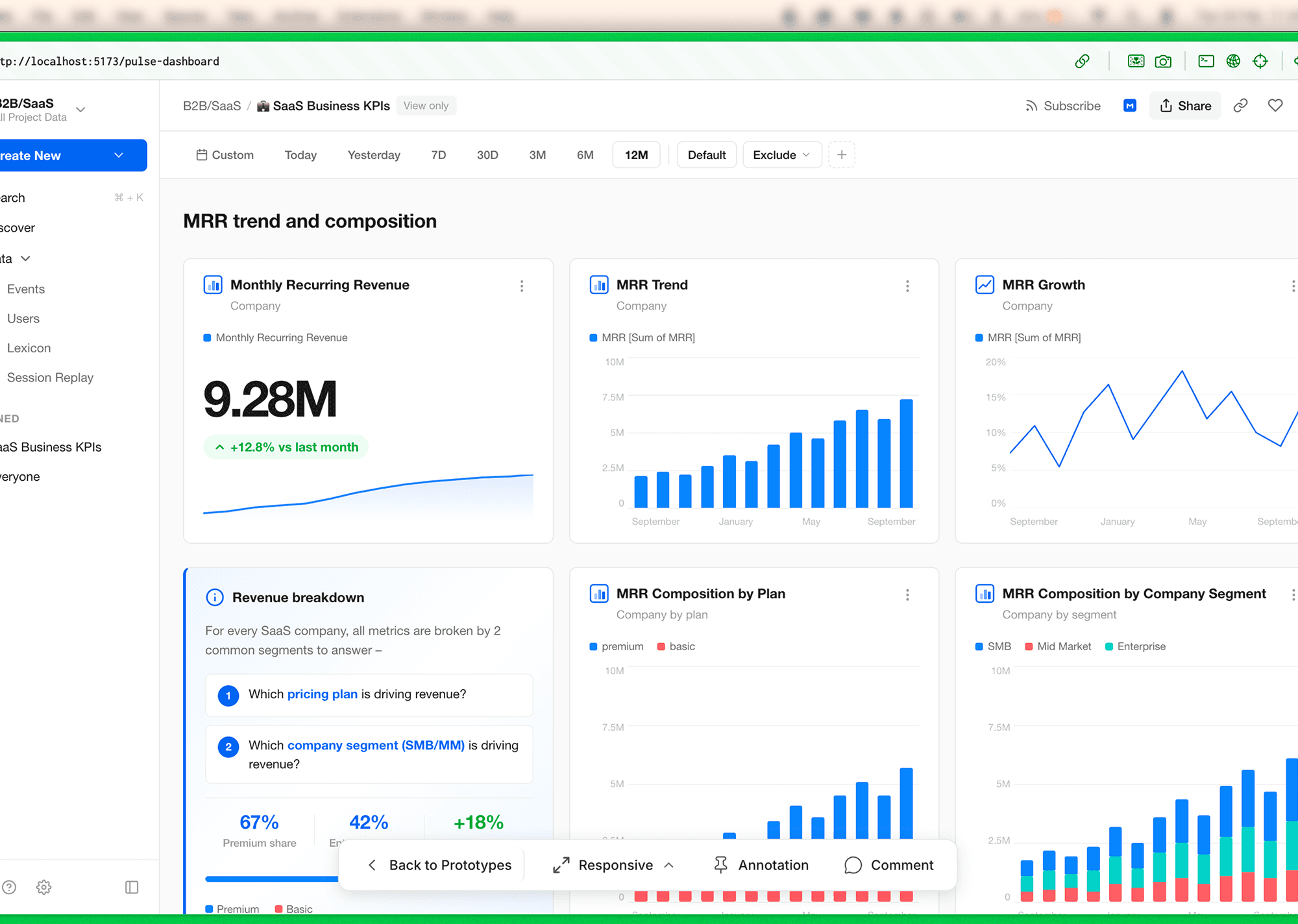Open the Monthly Recurring Revenue card options menu
Screen dimensions: 1298x924
521,286
